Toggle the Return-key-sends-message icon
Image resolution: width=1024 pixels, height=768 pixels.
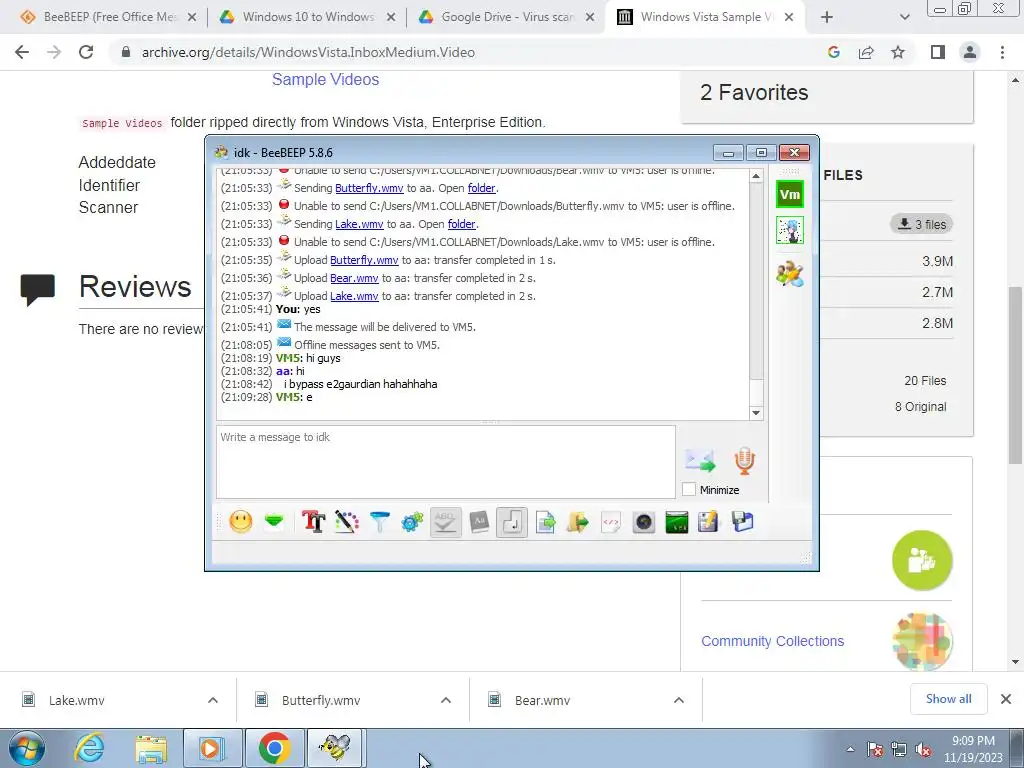pyautogui.click(x=512, y=522)
